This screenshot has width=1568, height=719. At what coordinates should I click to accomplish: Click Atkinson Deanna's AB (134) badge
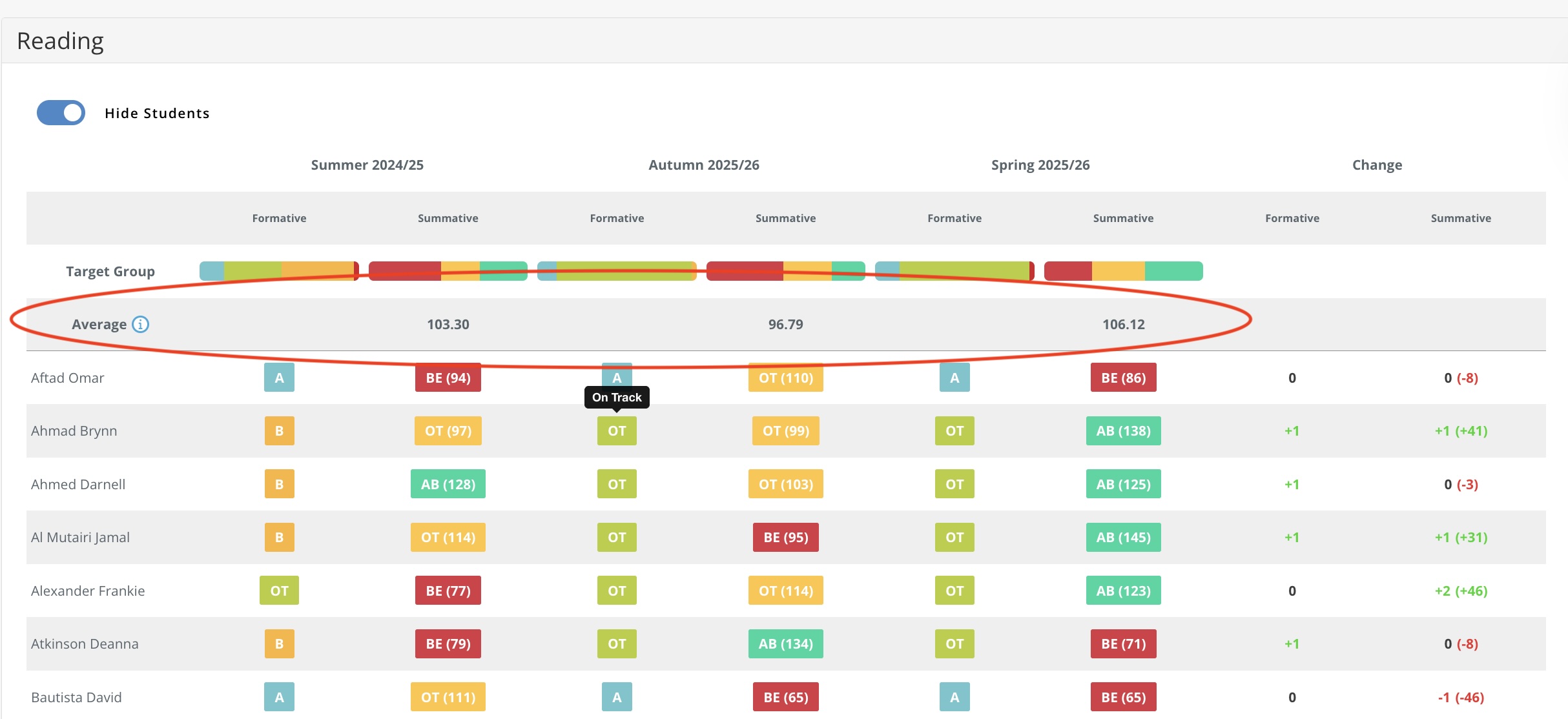(x=785, y=643)
